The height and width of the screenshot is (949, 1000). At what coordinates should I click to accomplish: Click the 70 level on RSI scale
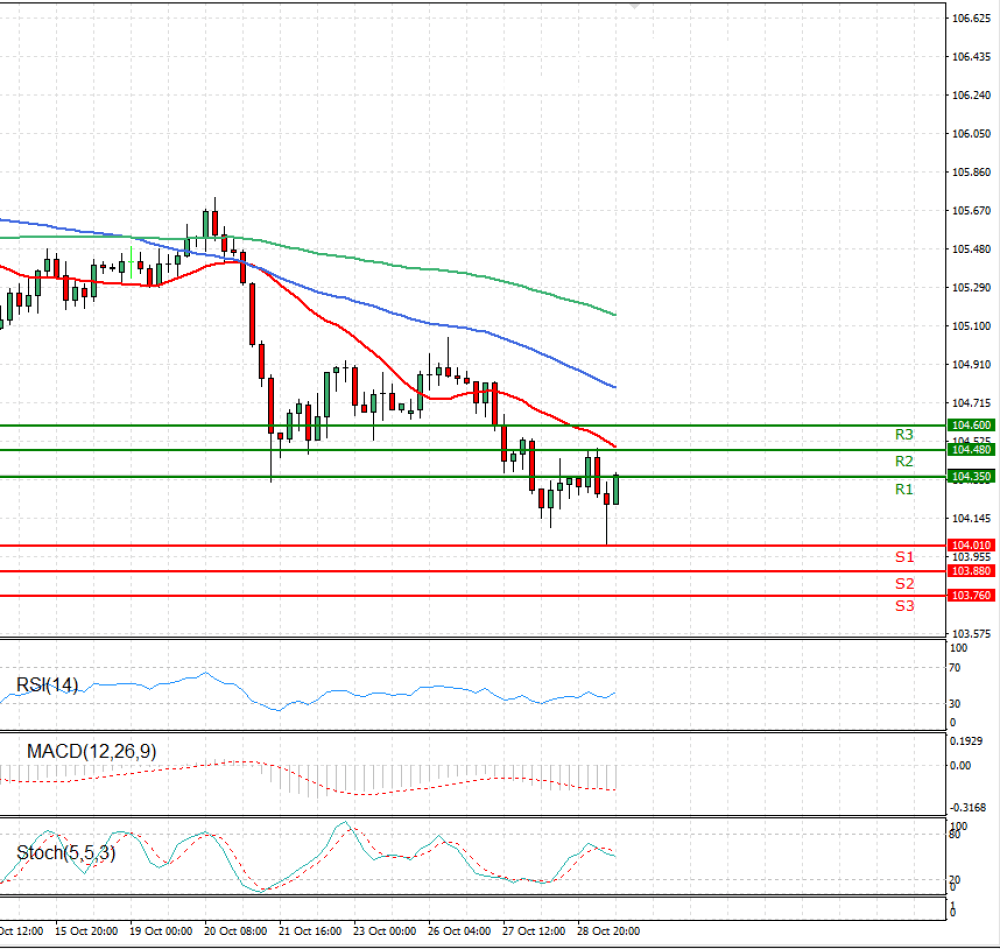point(955,668)
